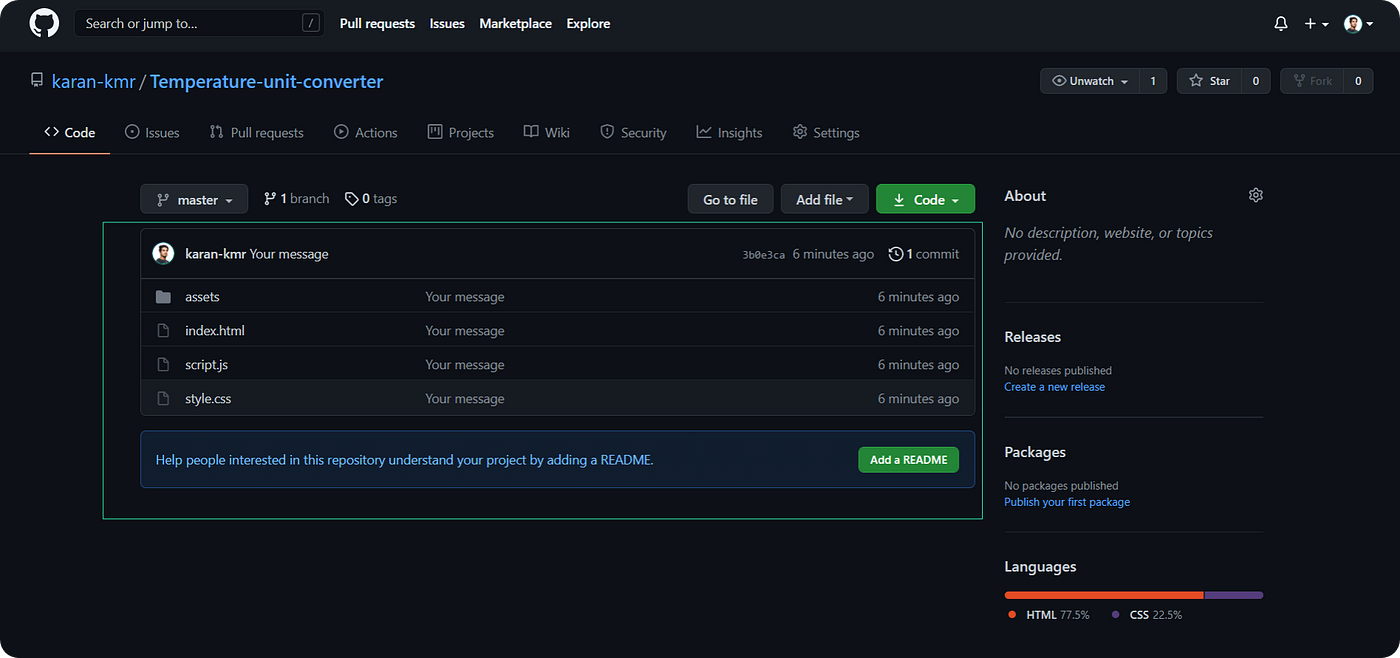Click Create a new release link
Screen dimensions: 1400x658
[x=1055, y=387]
